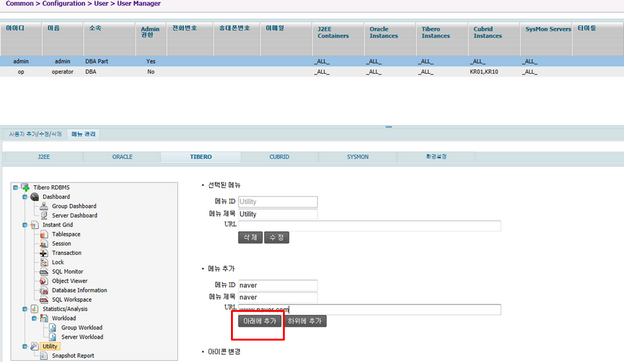Select the 메뉴 관리 tab
The image size is (624, 362).
coord(83,134)
